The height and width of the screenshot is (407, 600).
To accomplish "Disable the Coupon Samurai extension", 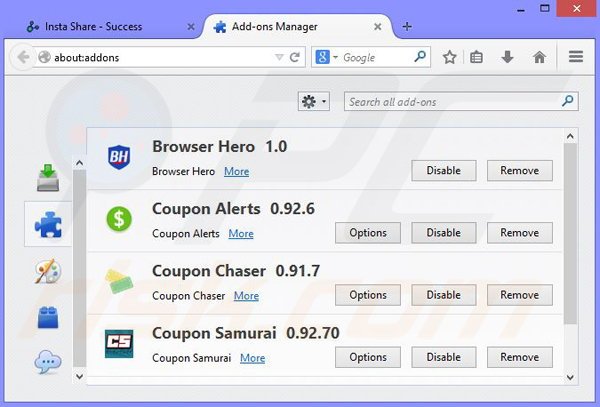I will (x=444, y=357).
